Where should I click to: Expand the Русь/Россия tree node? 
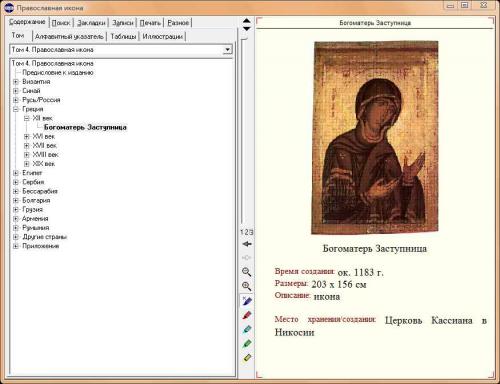point(16,100)
